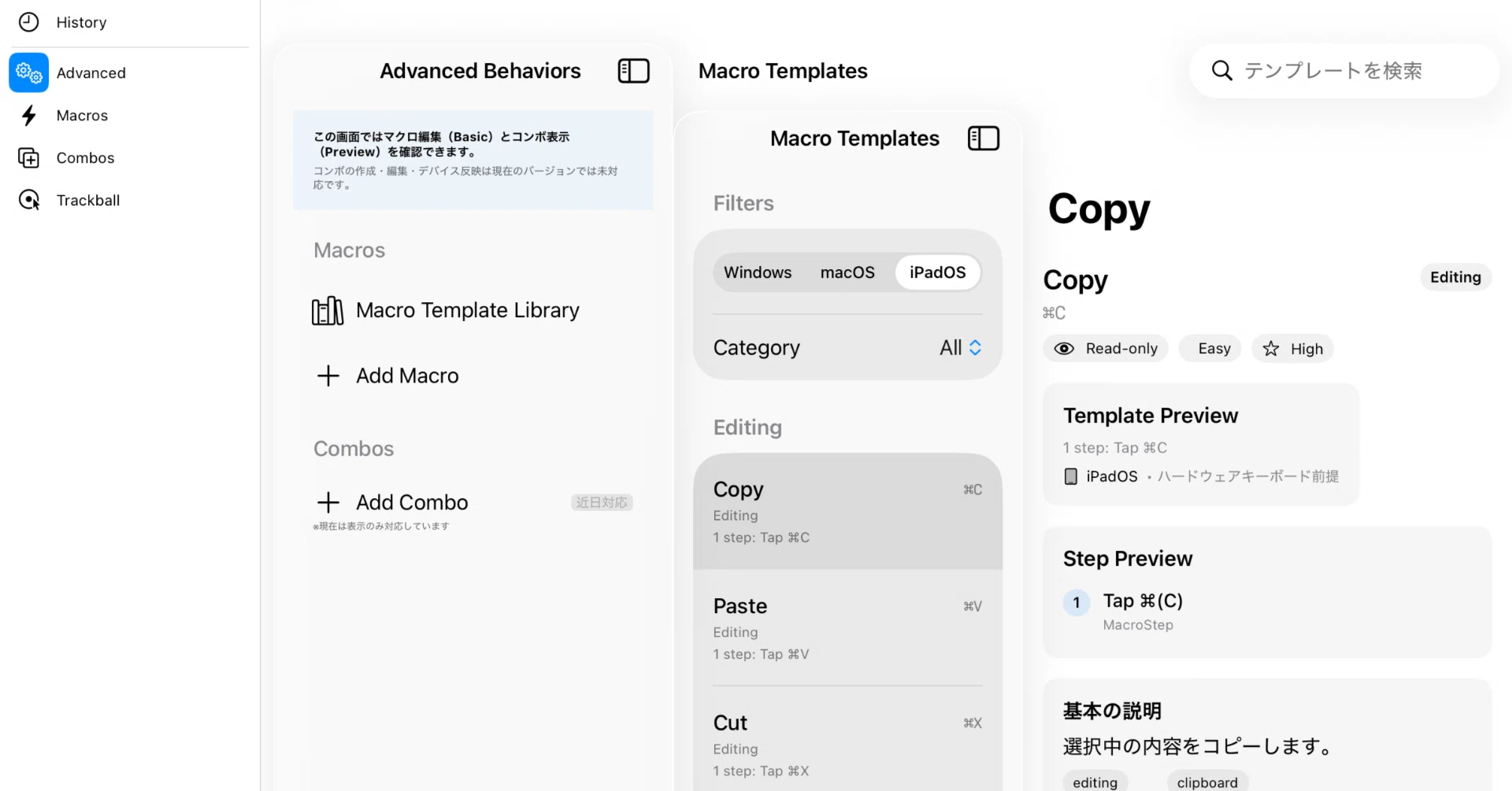This screenshot has height=791, width=1512.
Task: Select the Paste template row
Action: 847,628
